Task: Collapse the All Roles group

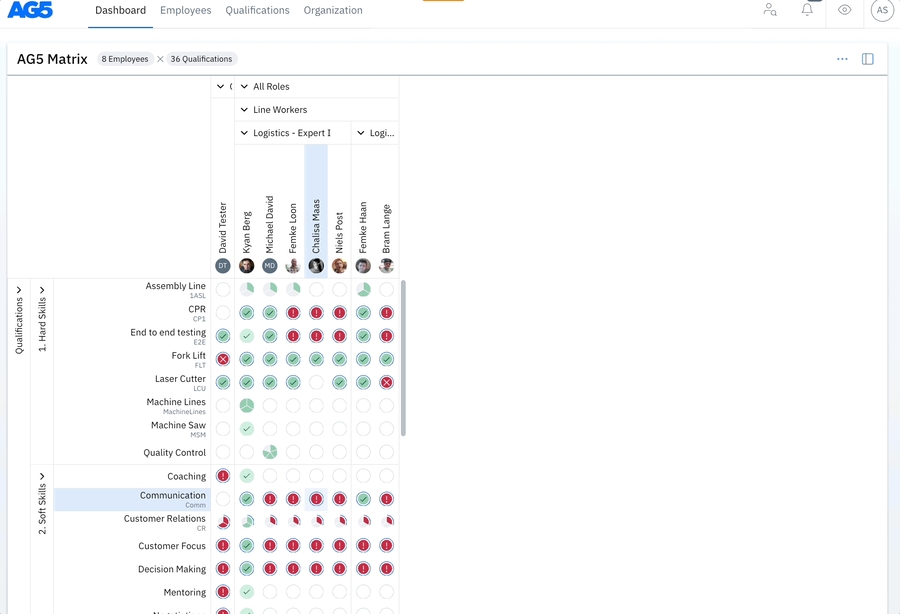Action: [244, 87]
